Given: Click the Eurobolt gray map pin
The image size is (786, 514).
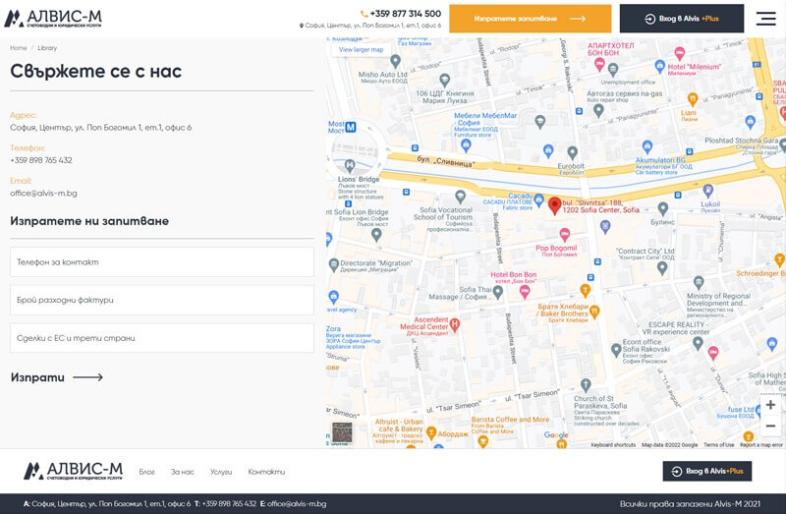Looking at the screenshot, I should [x=572, y=152].
